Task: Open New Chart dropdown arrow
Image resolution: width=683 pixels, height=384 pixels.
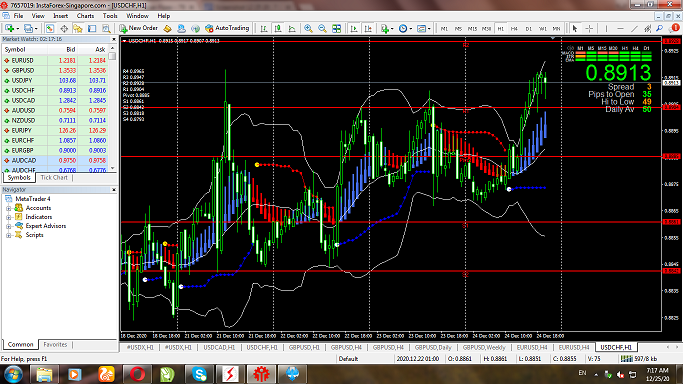Action: click(17, 29)
